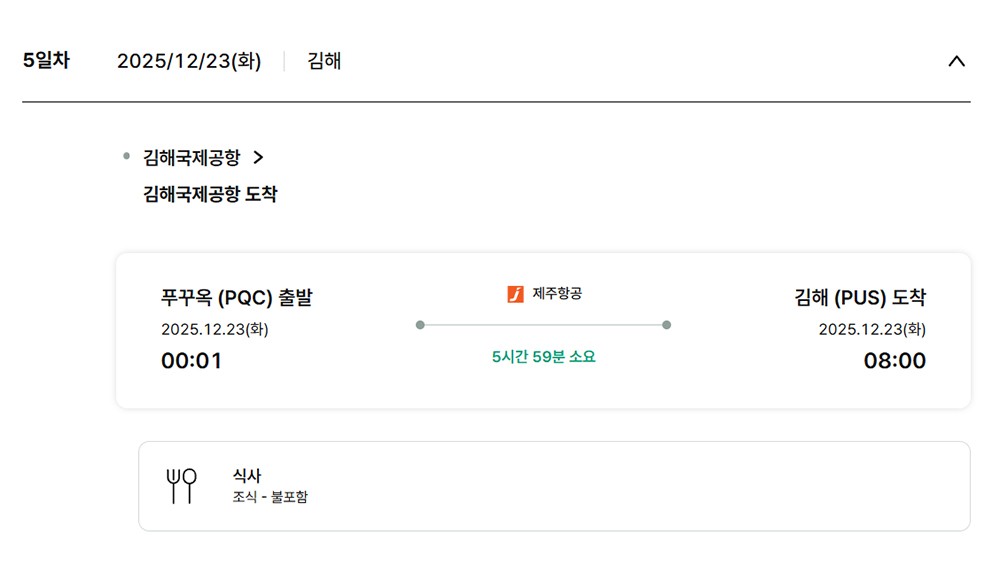1000x574 pixels.
Task: Click the 식사 meal heading
Action: point(246,476)
